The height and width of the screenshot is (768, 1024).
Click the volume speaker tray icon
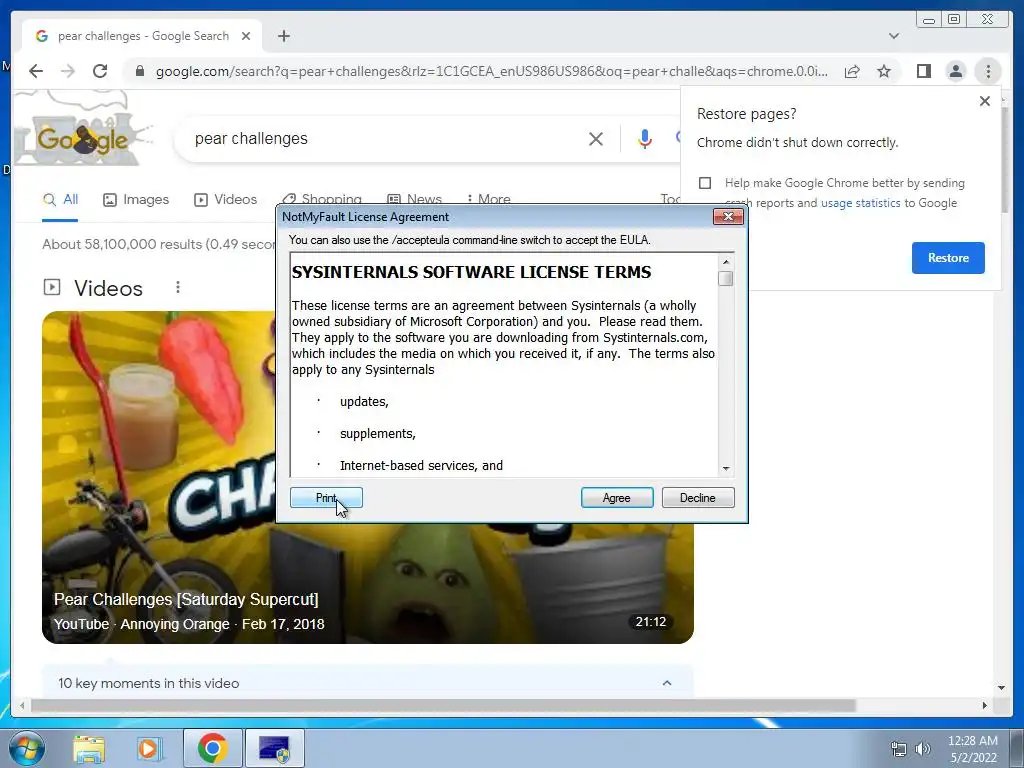click(922, 749)
